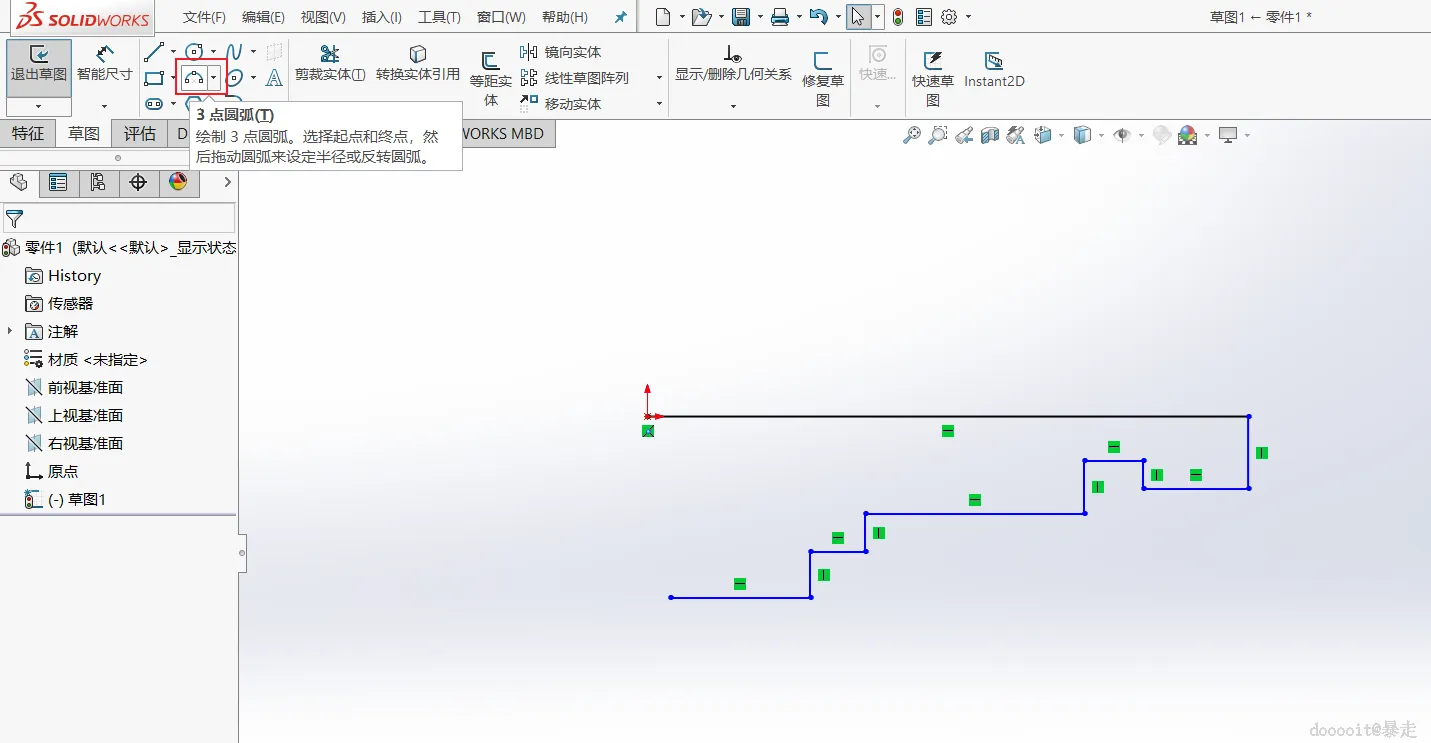
Task: Toggle Hide/Show Items eye icon
Action: pyautogui.click(x=1122, y=135)
